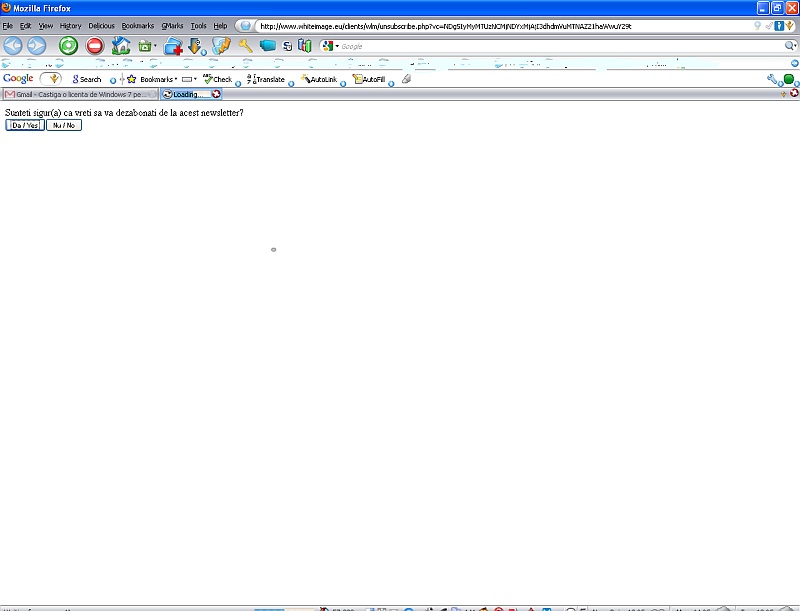Open the History menu
This screenshot has height=611, width=800.
70,25
